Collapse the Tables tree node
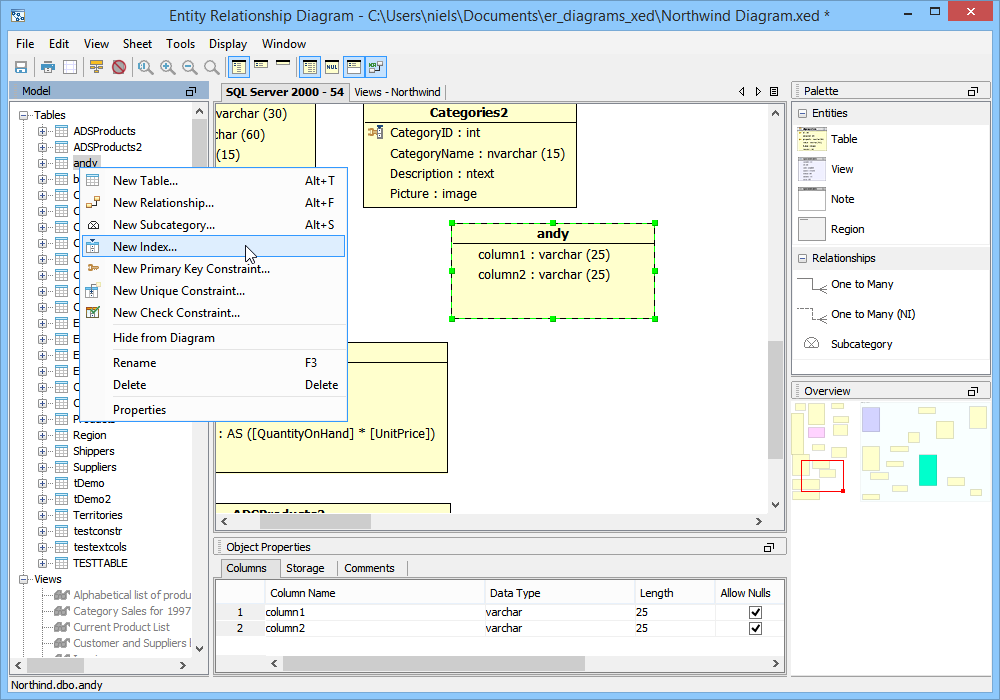The height and width of the screenshot is (700, 1000). [24, 115]
